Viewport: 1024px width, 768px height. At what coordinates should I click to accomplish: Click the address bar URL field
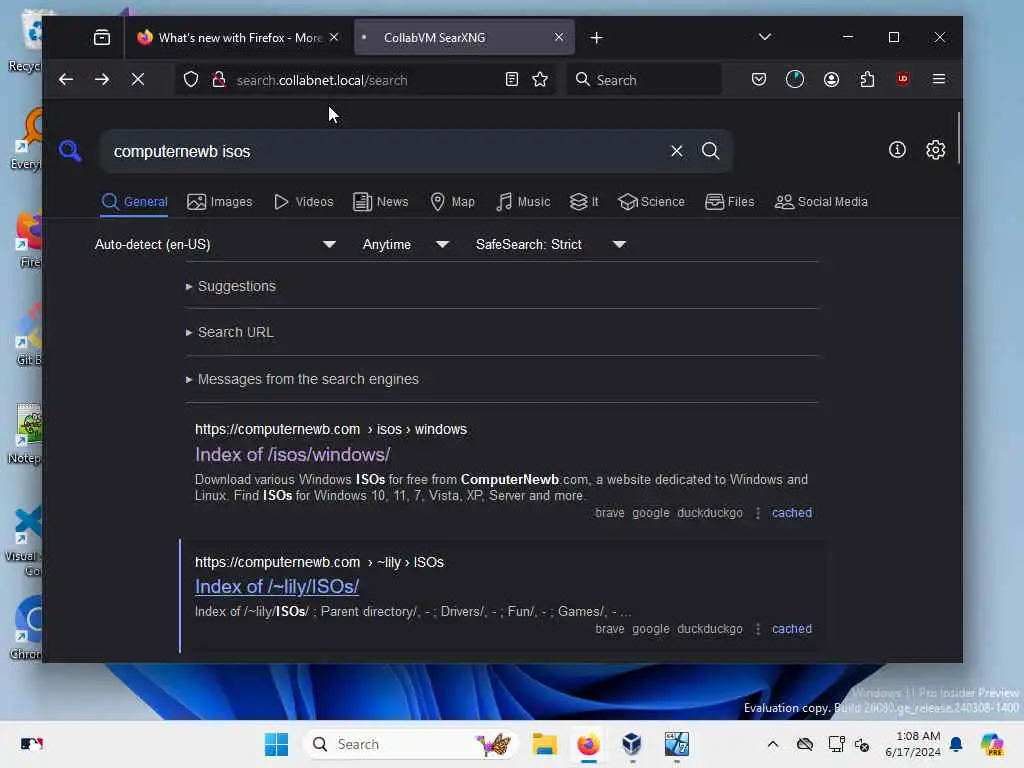(x=366, y=80)
